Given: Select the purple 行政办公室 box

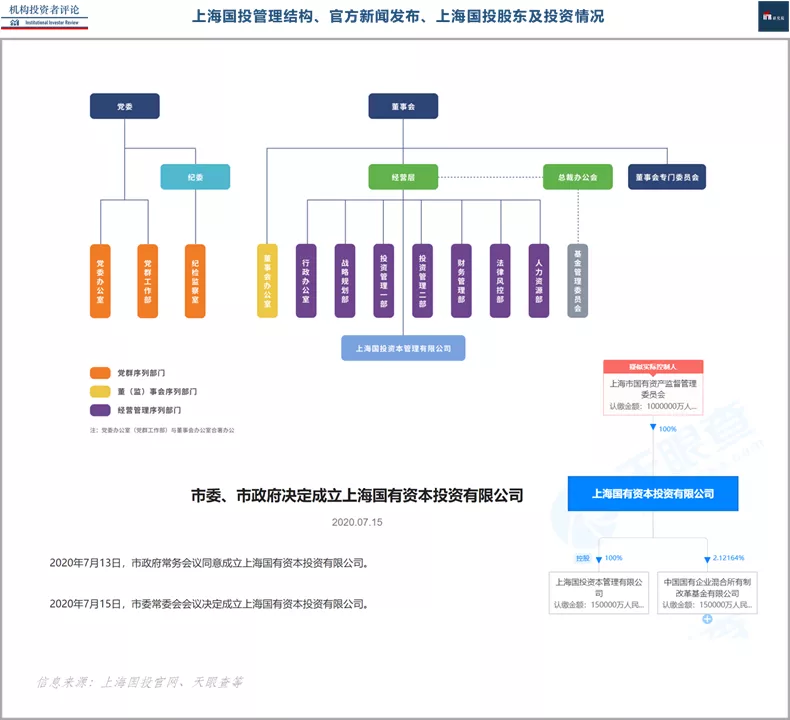Looking at the screenshot, I should (x=306, y=281).
